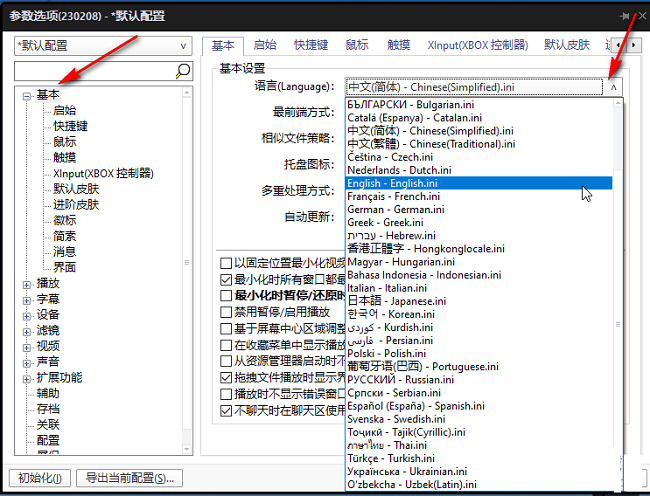Click the pin icon in title bar
Viewport: 650px width, 496px height.
pyautogui.click(x=625, y=16)
